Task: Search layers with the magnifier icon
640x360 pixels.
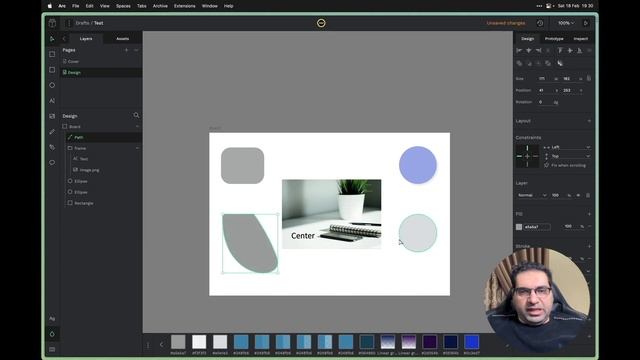Action: tap(136, 116)
